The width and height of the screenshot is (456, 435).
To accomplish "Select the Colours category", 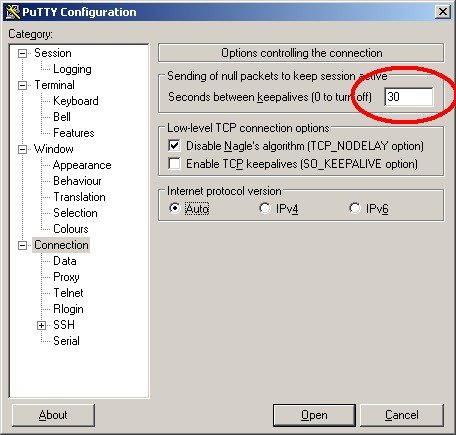I will coord(71,229).
